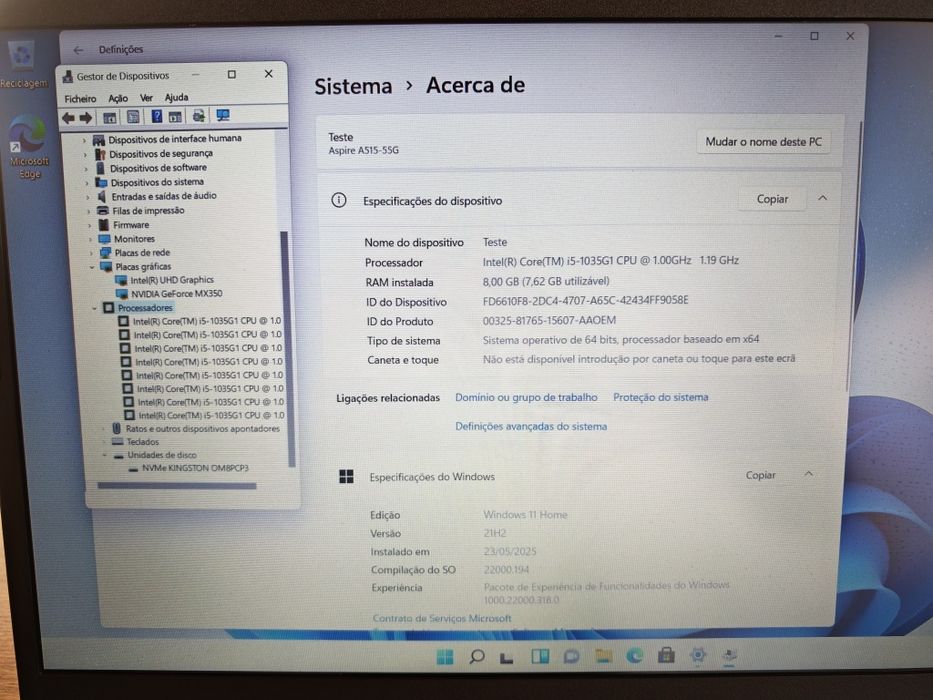
Task: Expand Dispositivos de software node
Action: click(86, 169)
